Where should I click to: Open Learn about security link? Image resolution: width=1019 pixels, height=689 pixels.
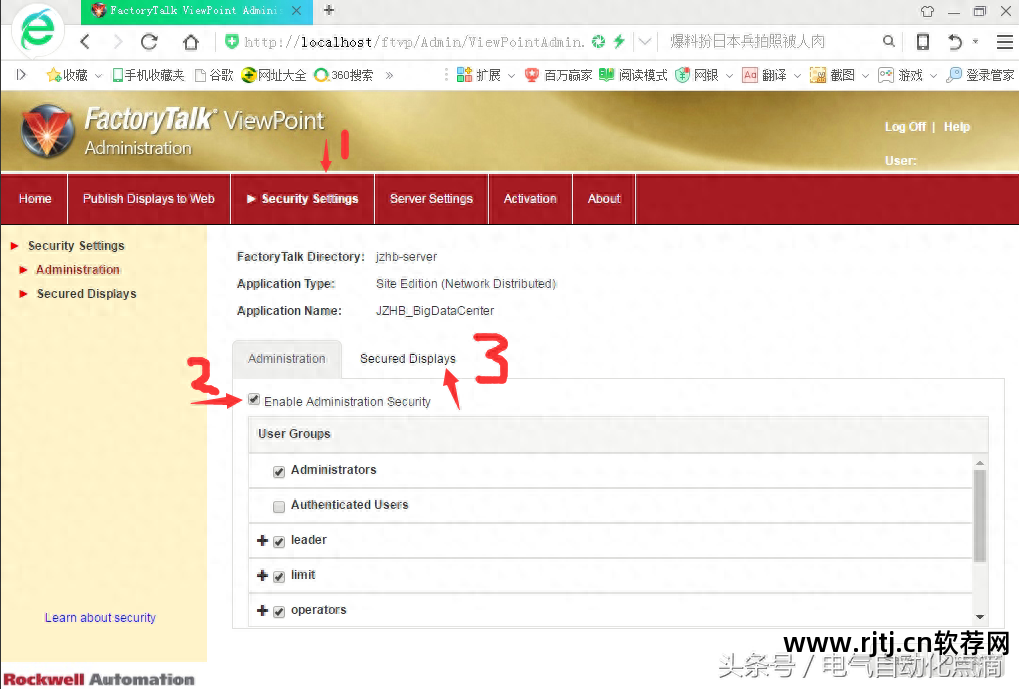[100, 618]
